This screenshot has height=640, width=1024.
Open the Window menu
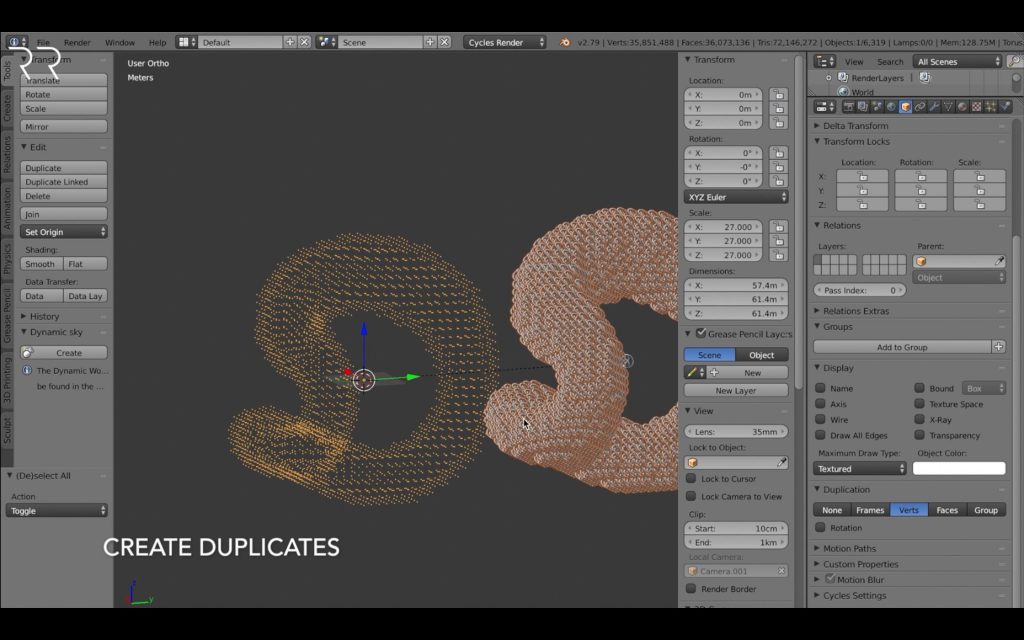coord(120,42)
